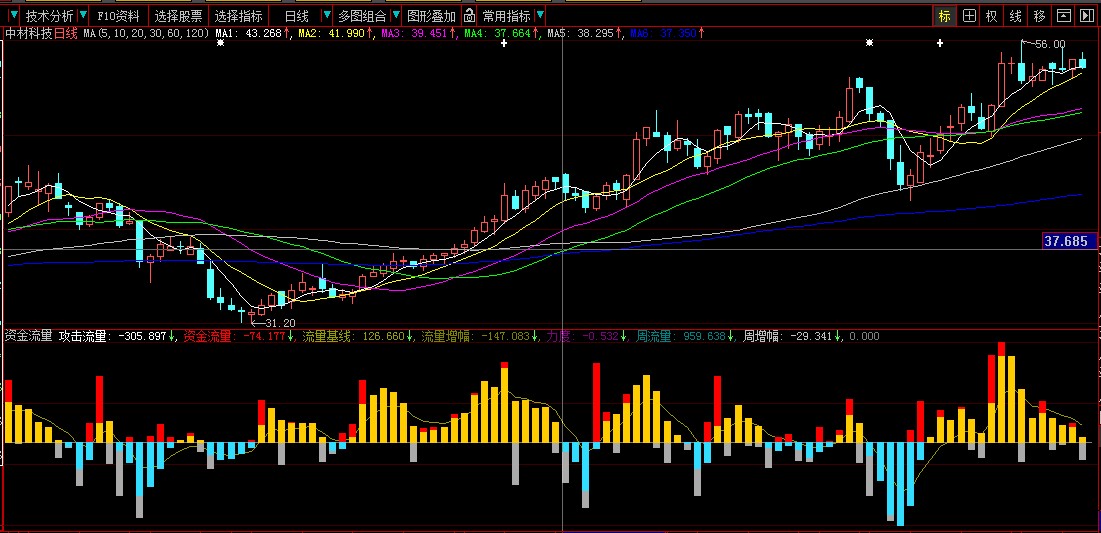Click the second plus marker near top right

click(x=940, y=44)
